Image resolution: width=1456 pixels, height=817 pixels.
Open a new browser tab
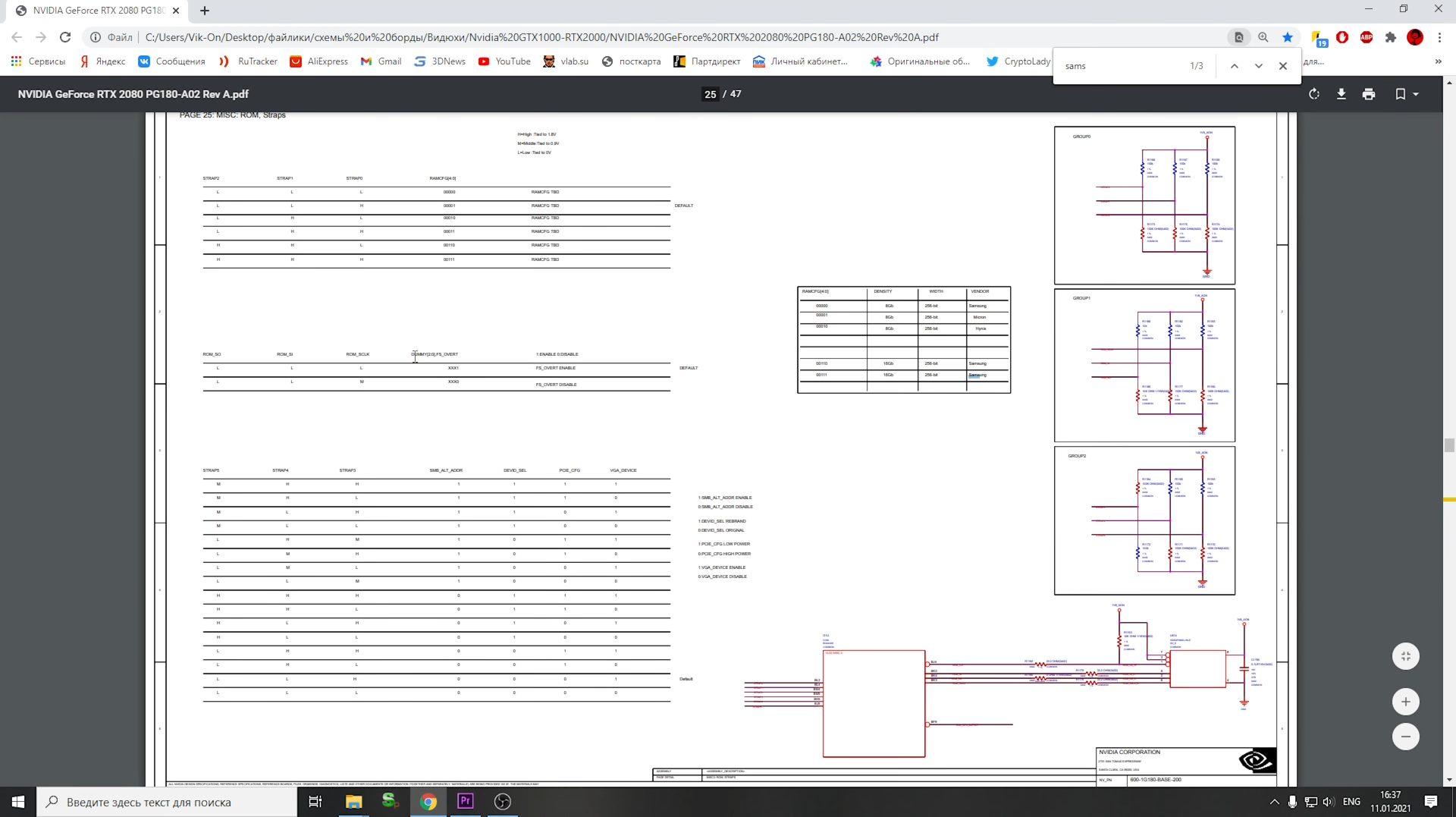click(x=205, y=11)
